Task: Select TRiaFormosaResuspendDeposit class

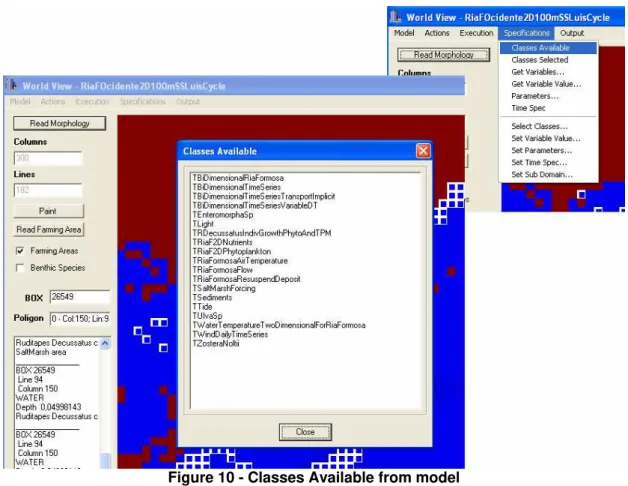Action: (246, 279)
